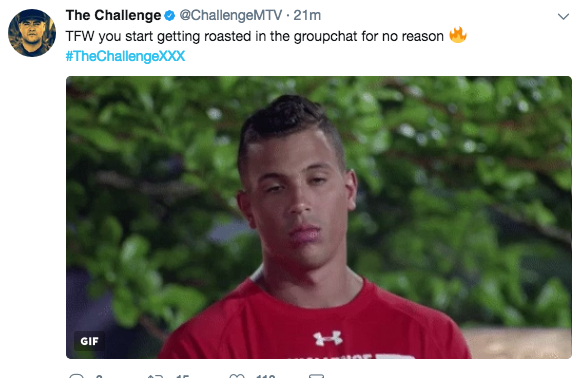Retweet using the retweet arrows icon

tap(155, 376)
